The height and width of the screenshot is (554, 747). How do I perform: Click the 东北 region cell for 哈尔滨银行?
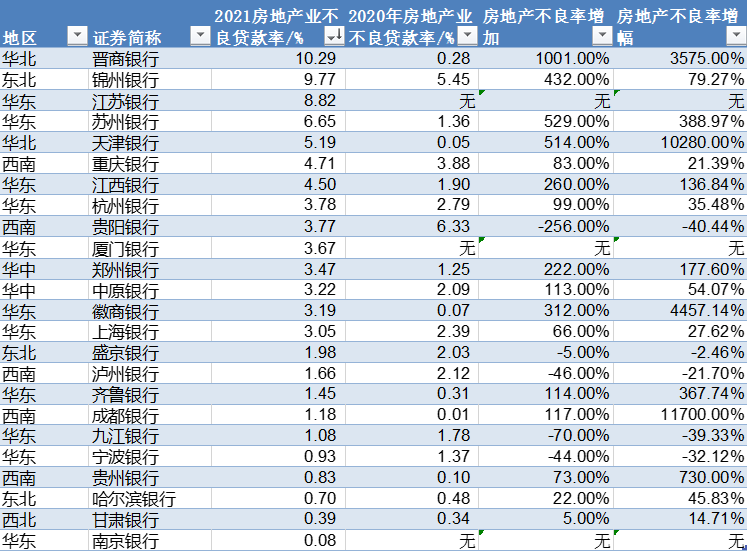(44, 498)
